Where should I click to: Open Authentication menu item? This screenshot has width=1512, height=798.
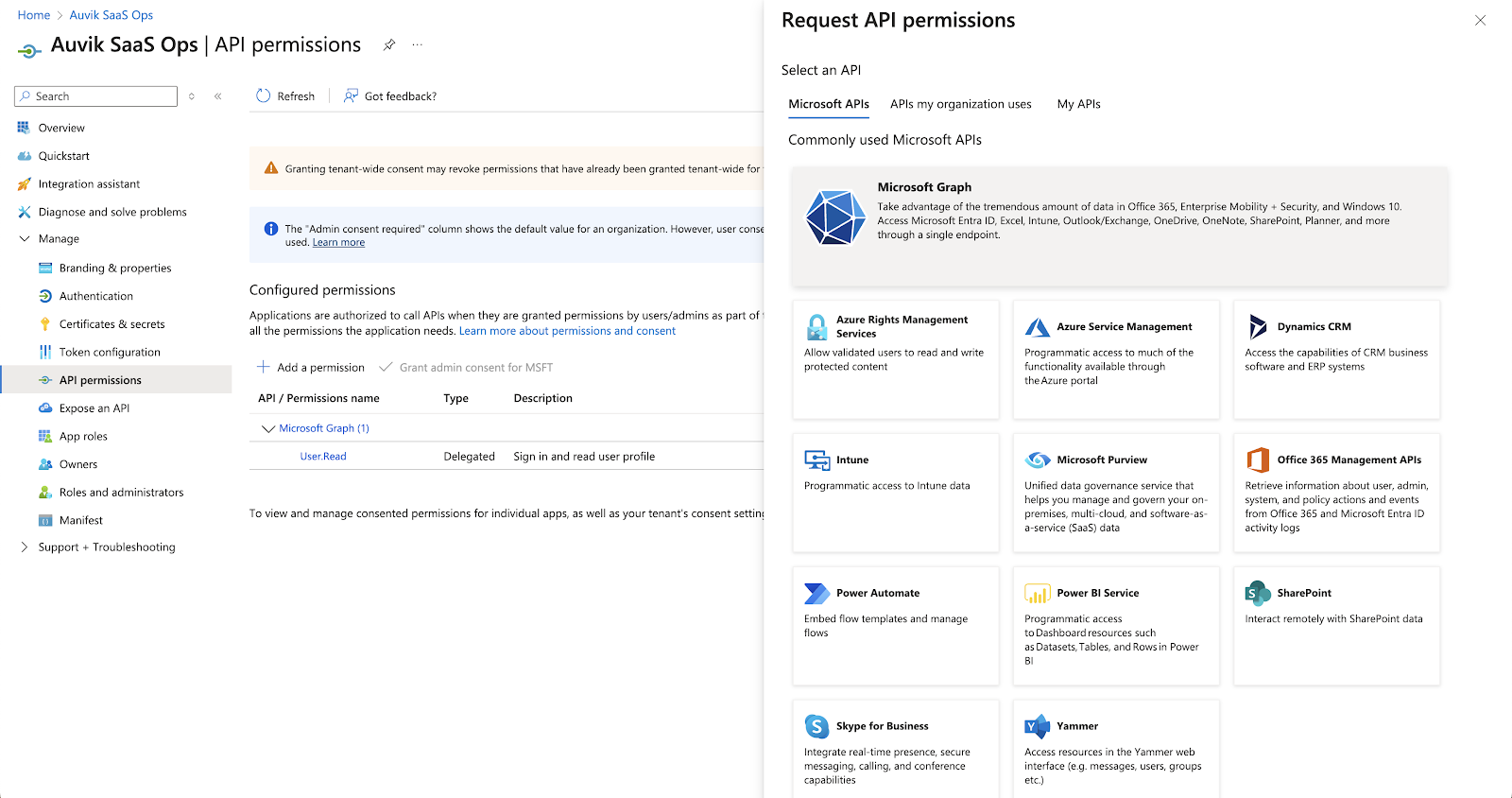pos(96,296)
